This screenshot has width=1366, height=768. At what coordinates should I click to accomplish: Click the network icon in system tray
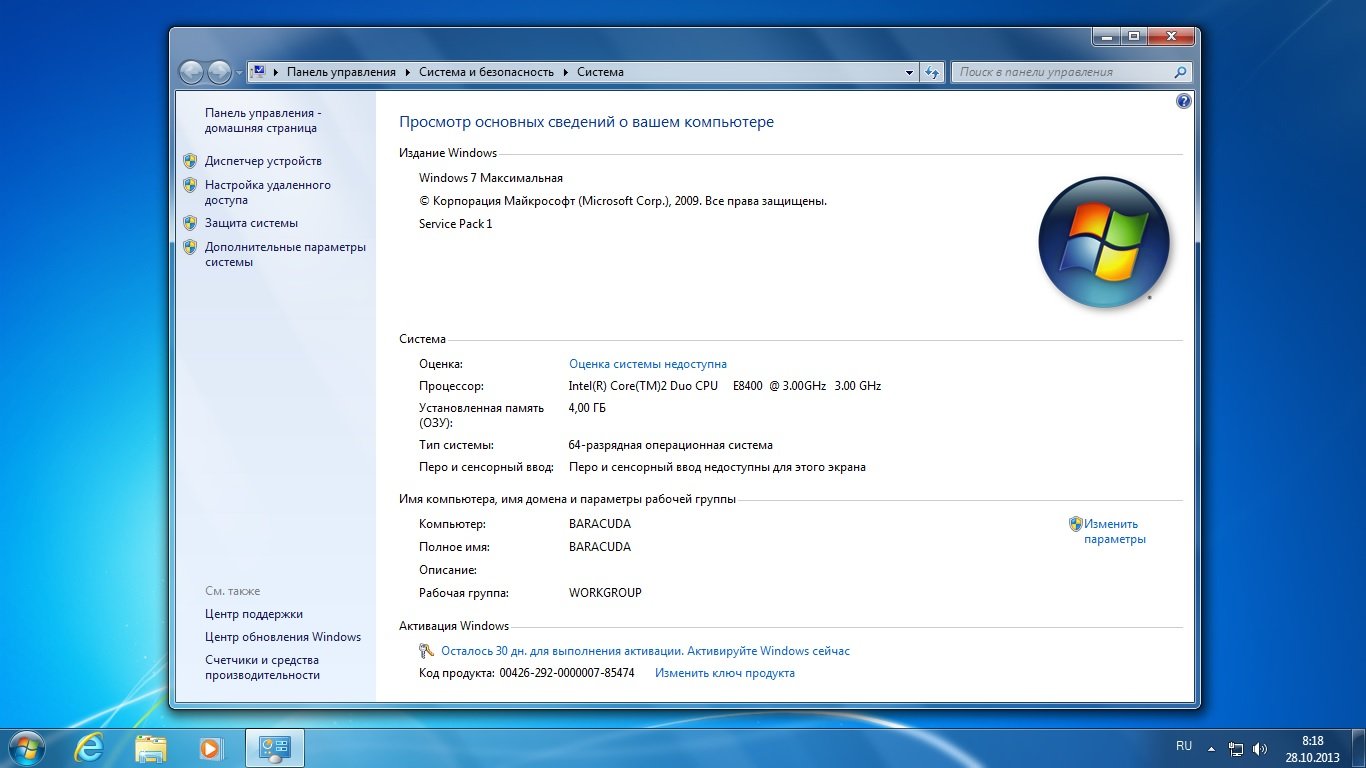[1236, 748]
